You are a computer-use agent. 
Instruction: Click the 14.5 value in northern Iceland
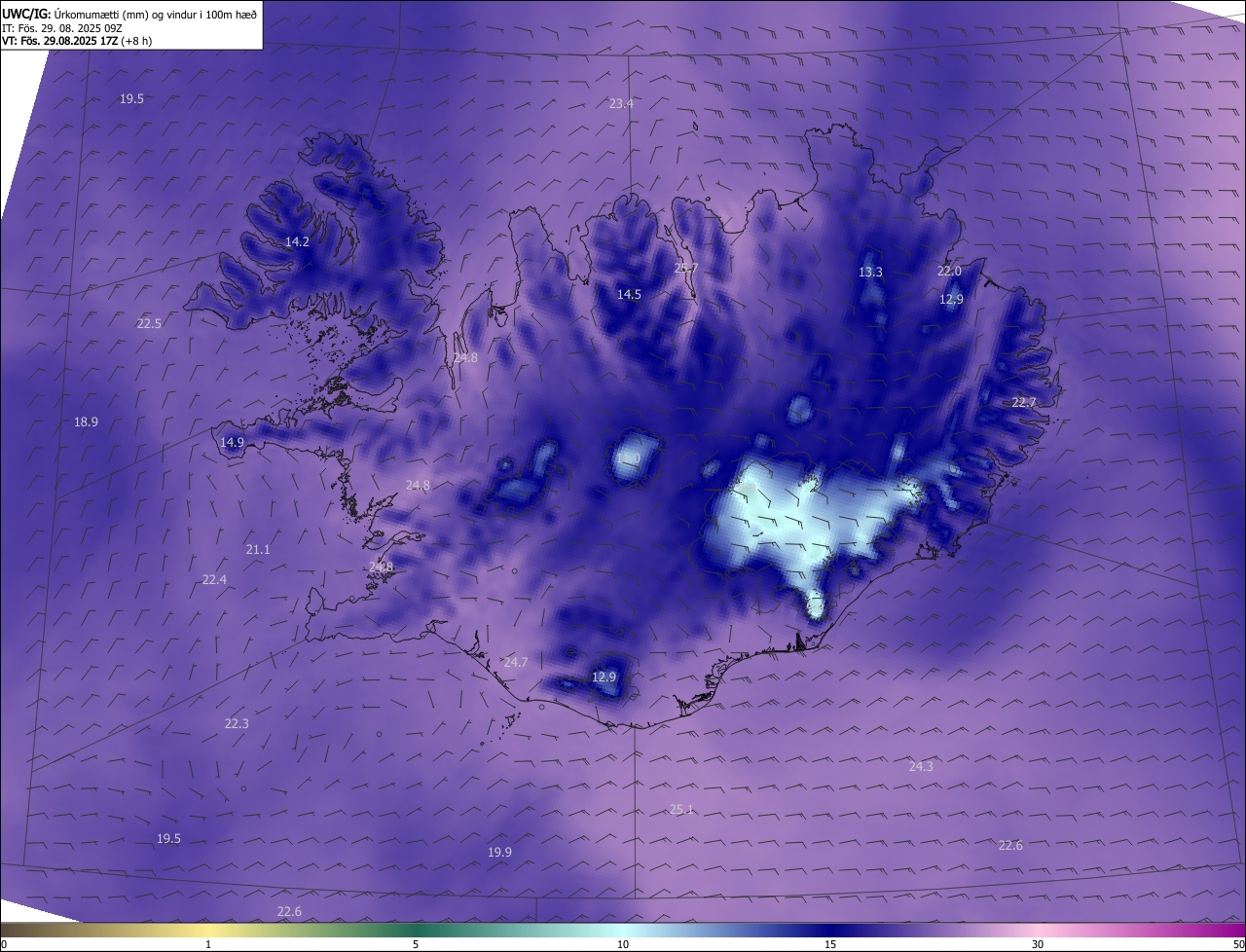[629, 294]
